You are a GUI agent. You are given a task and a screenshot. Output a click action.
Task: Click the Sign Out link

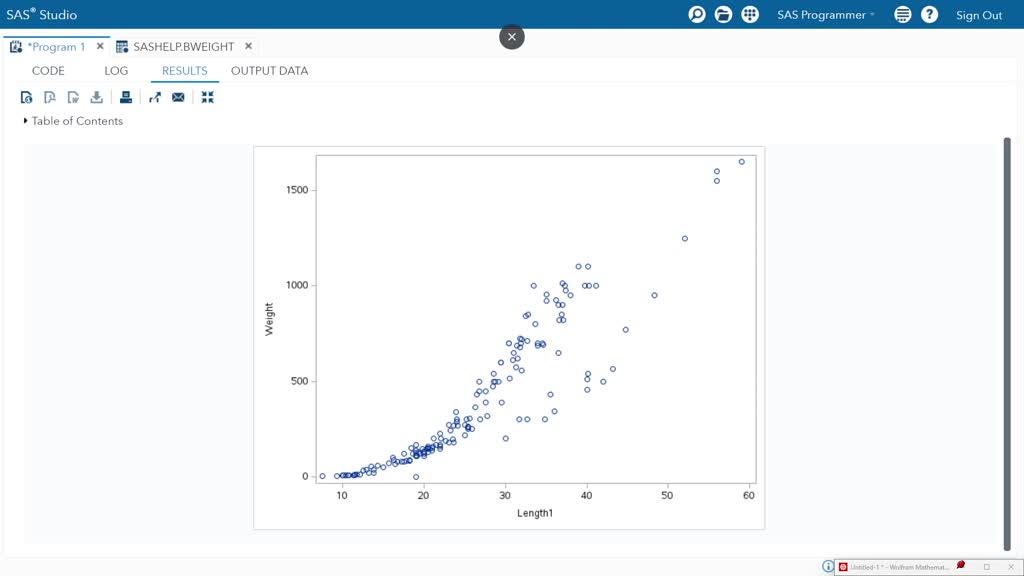[978, 14]
